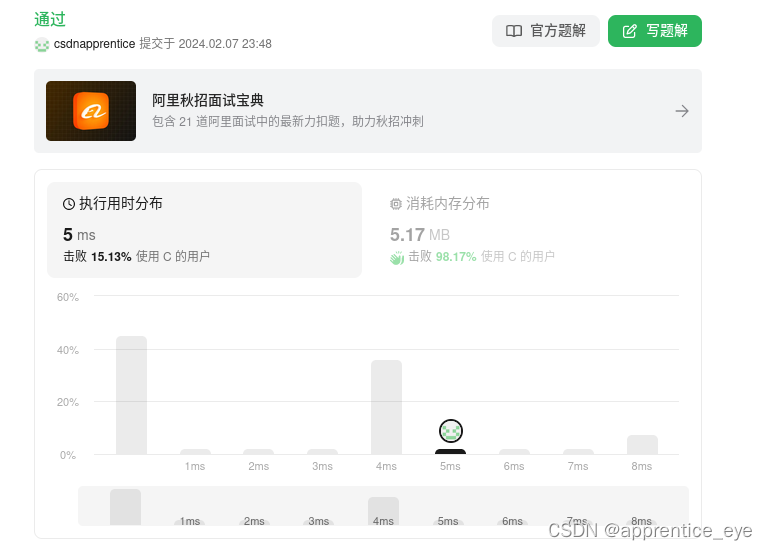Click the 60% y-axis label
The width and height of the screenshot is (767, 550).
click(x=68, y=297)
